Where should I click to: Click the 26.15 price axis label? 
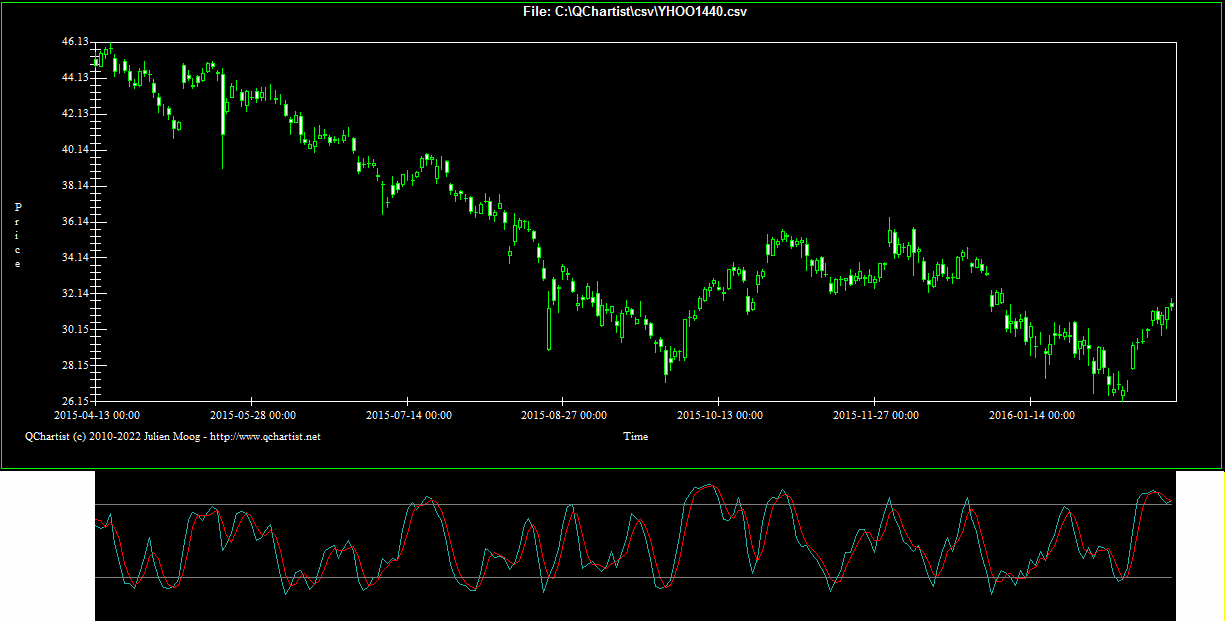point(75,401)
